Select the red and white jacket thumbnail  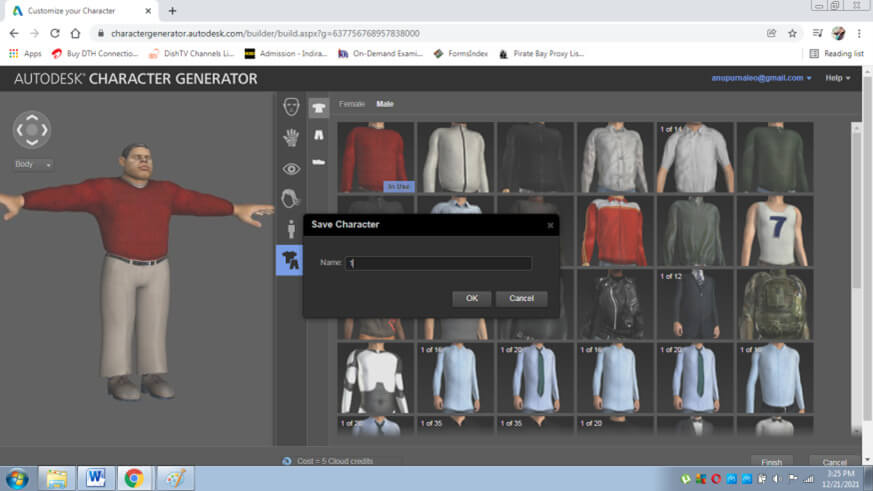tap(615, 231)
